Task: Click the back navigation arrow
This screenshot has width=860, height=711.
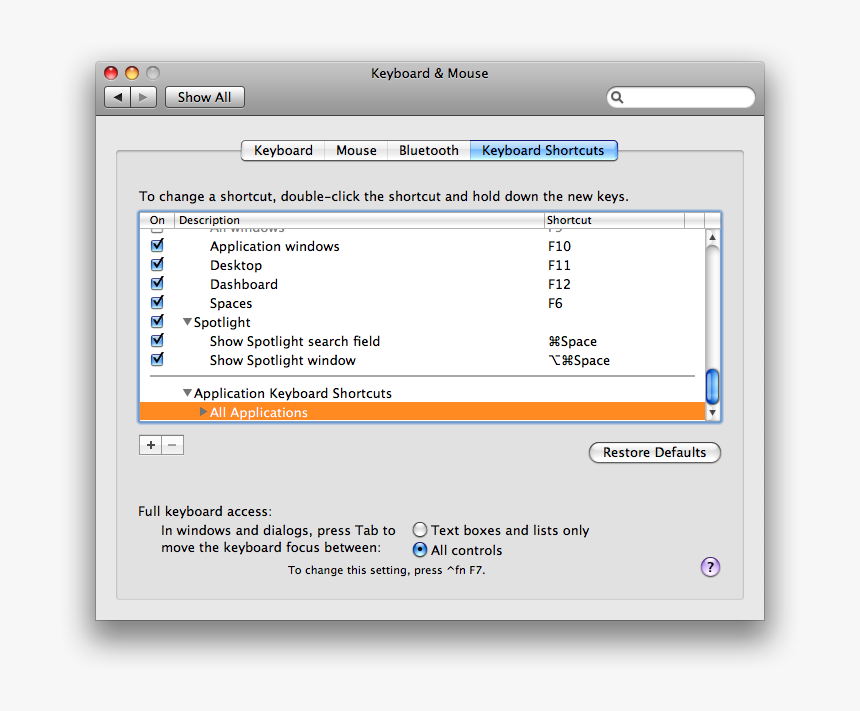Action: click(118, 97)
